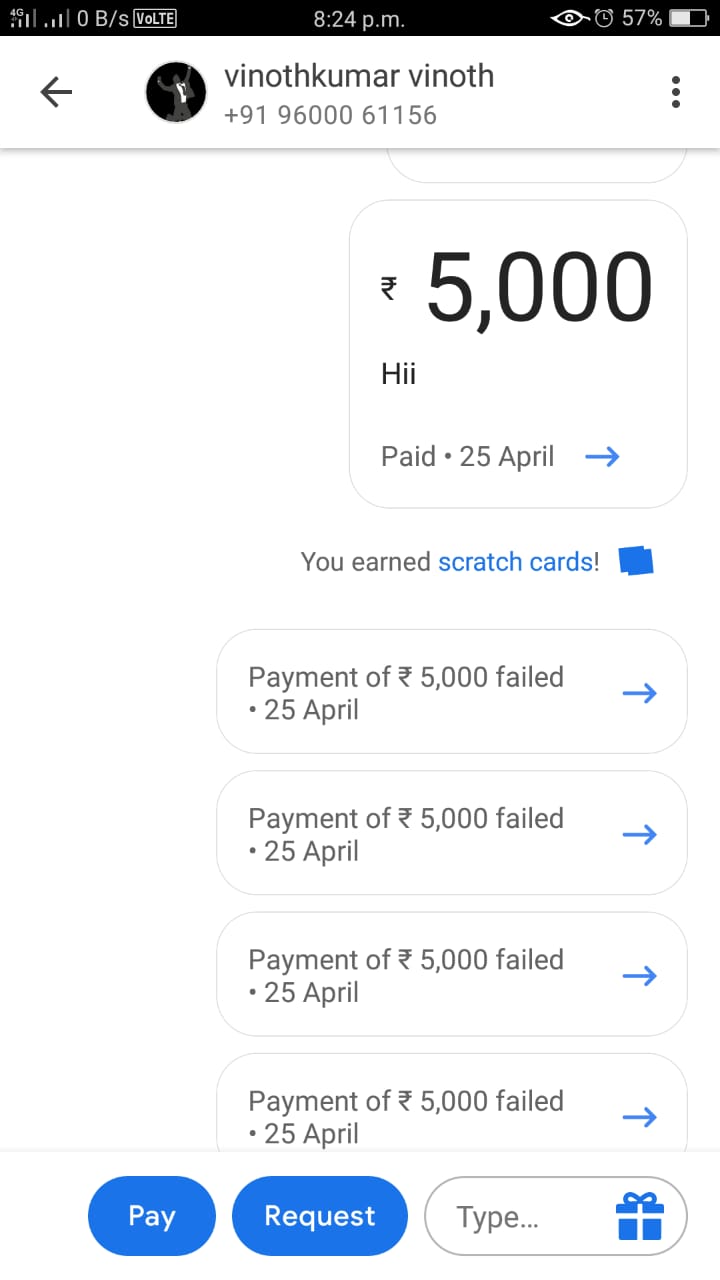
Task: Open vinothkumar vinoth's profile picture
Action: coord(176,93)
